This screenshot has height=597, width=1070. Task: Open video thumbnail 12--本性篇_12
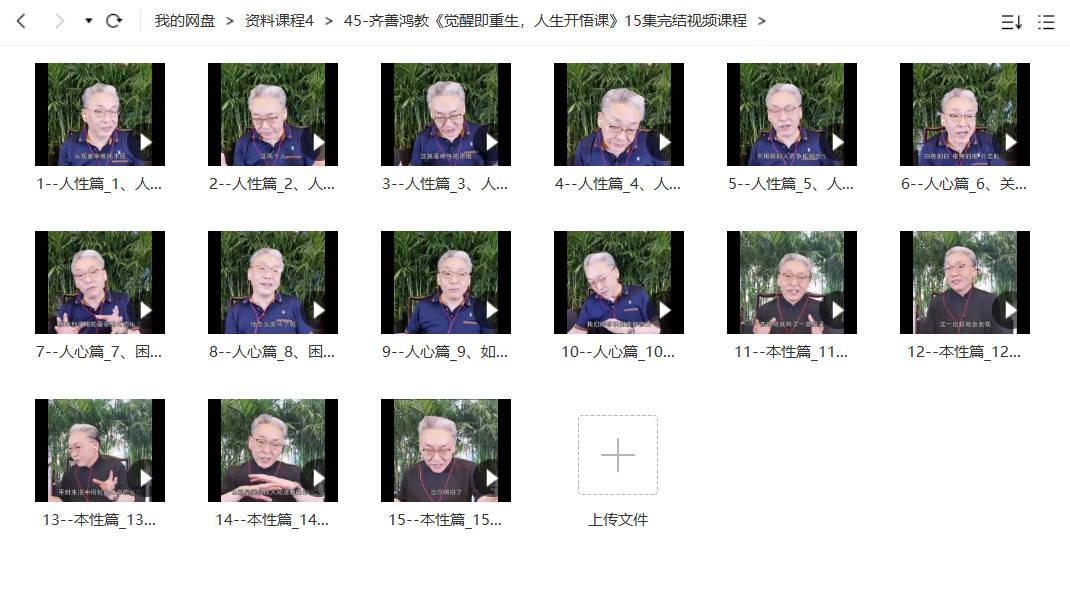(x=965, y=282)
